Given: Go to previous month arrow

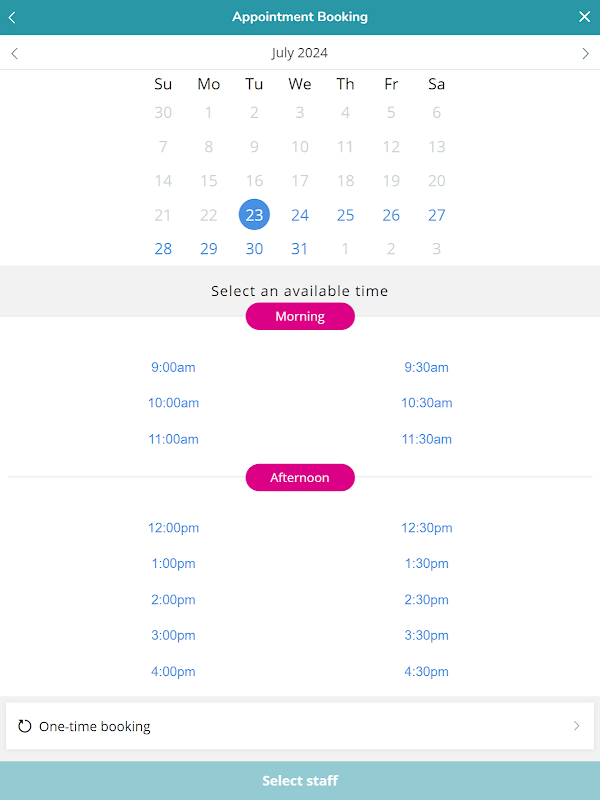Looking at the screenshot, I should tap(14, 53).
